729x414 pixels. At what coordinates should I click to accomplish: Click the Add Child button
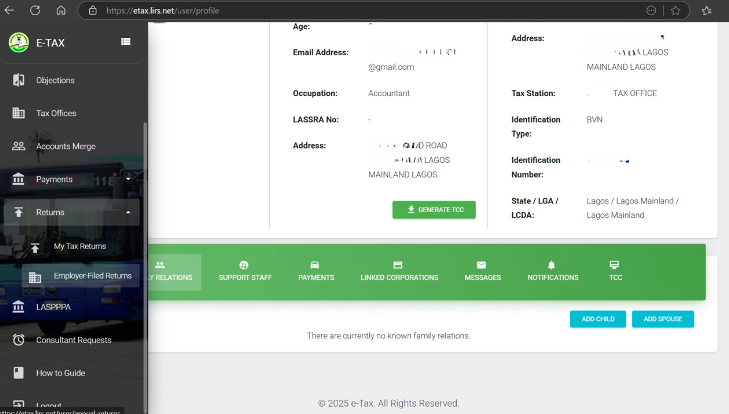(x=598, y=319)
